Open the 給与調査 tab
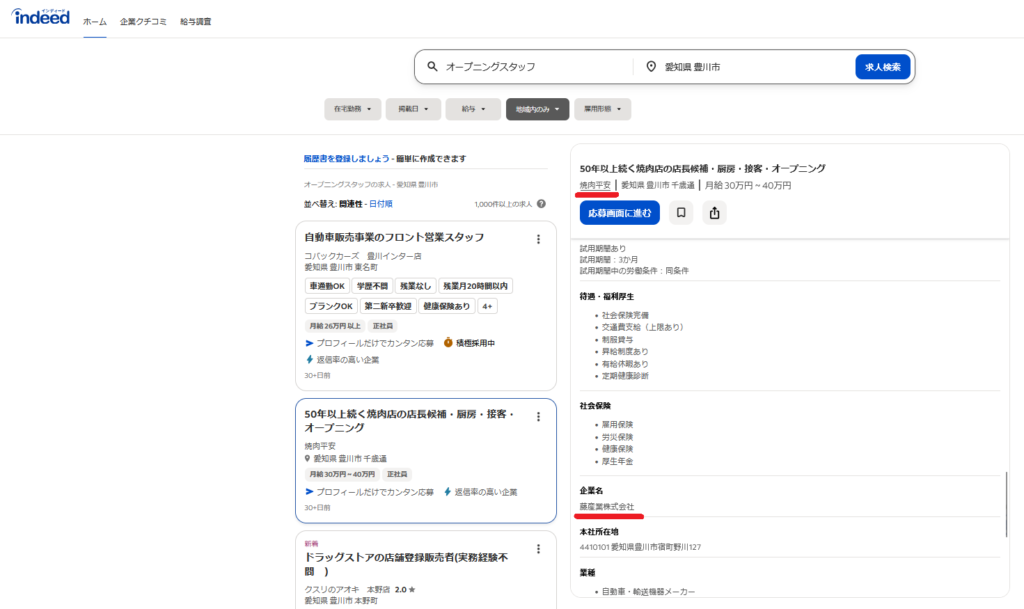This screenshot has height=609, width=1024. click(x=196, y=21)
